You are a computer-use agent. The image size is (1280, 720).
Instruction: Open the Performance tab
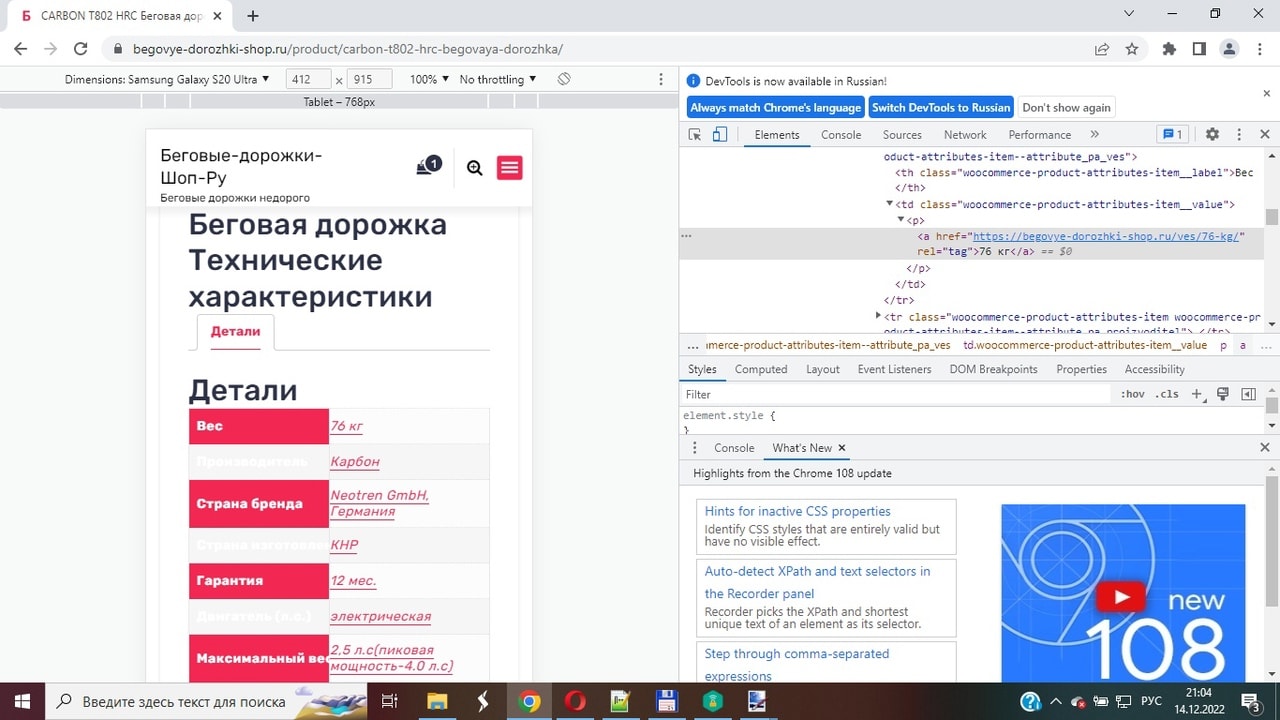(1040, 135)
